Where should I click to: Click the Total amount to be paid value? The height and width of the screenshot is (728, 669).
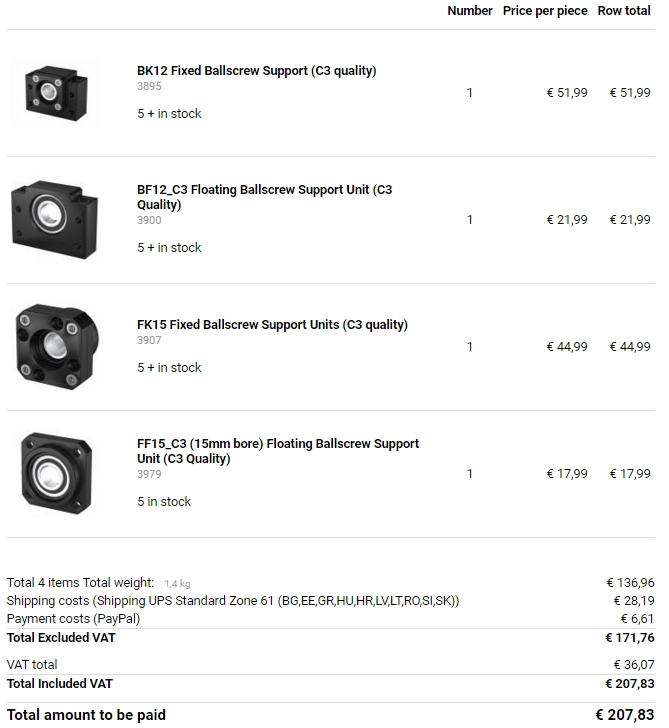tap(625, 715)
